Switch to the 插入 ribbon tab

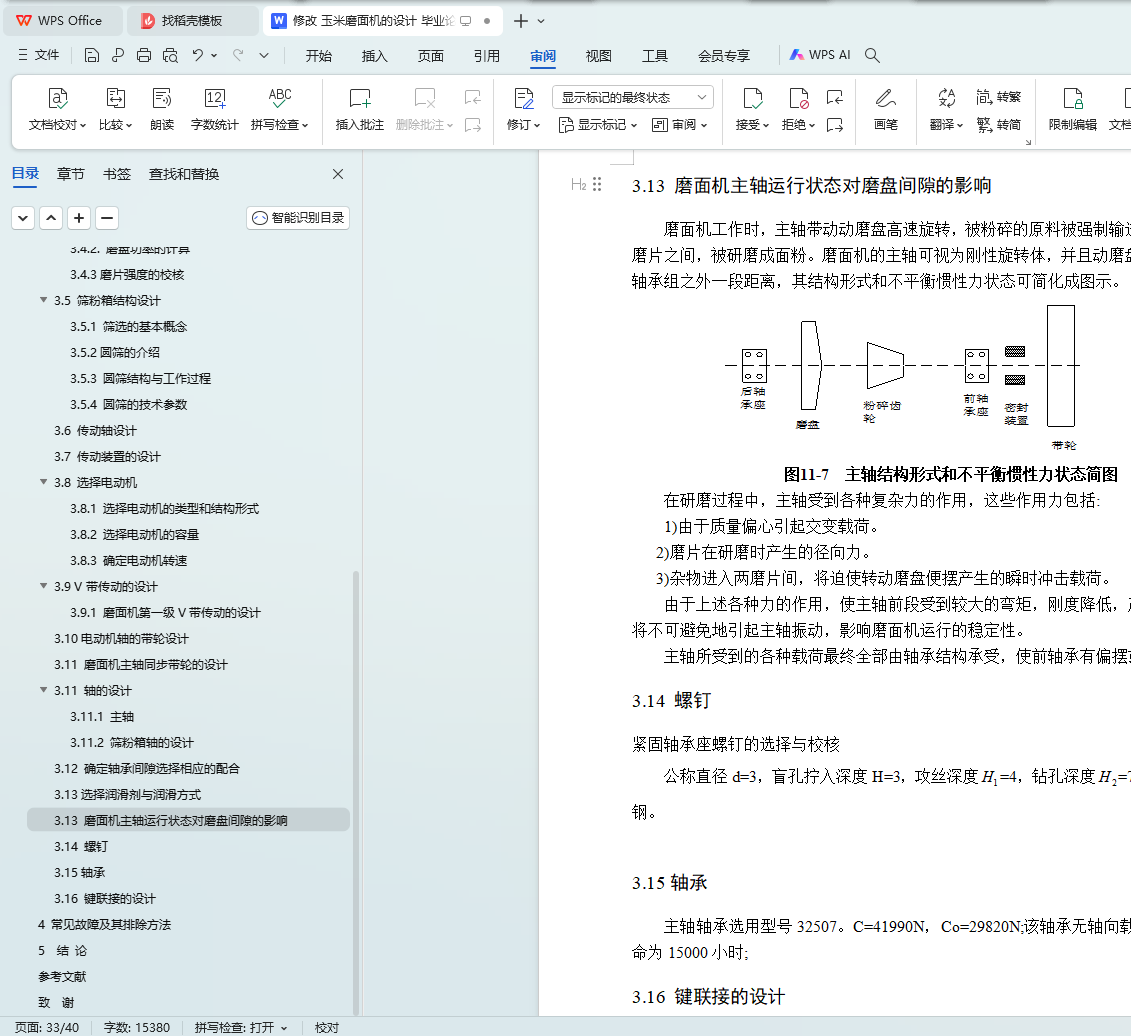click(x=374, y=56)
